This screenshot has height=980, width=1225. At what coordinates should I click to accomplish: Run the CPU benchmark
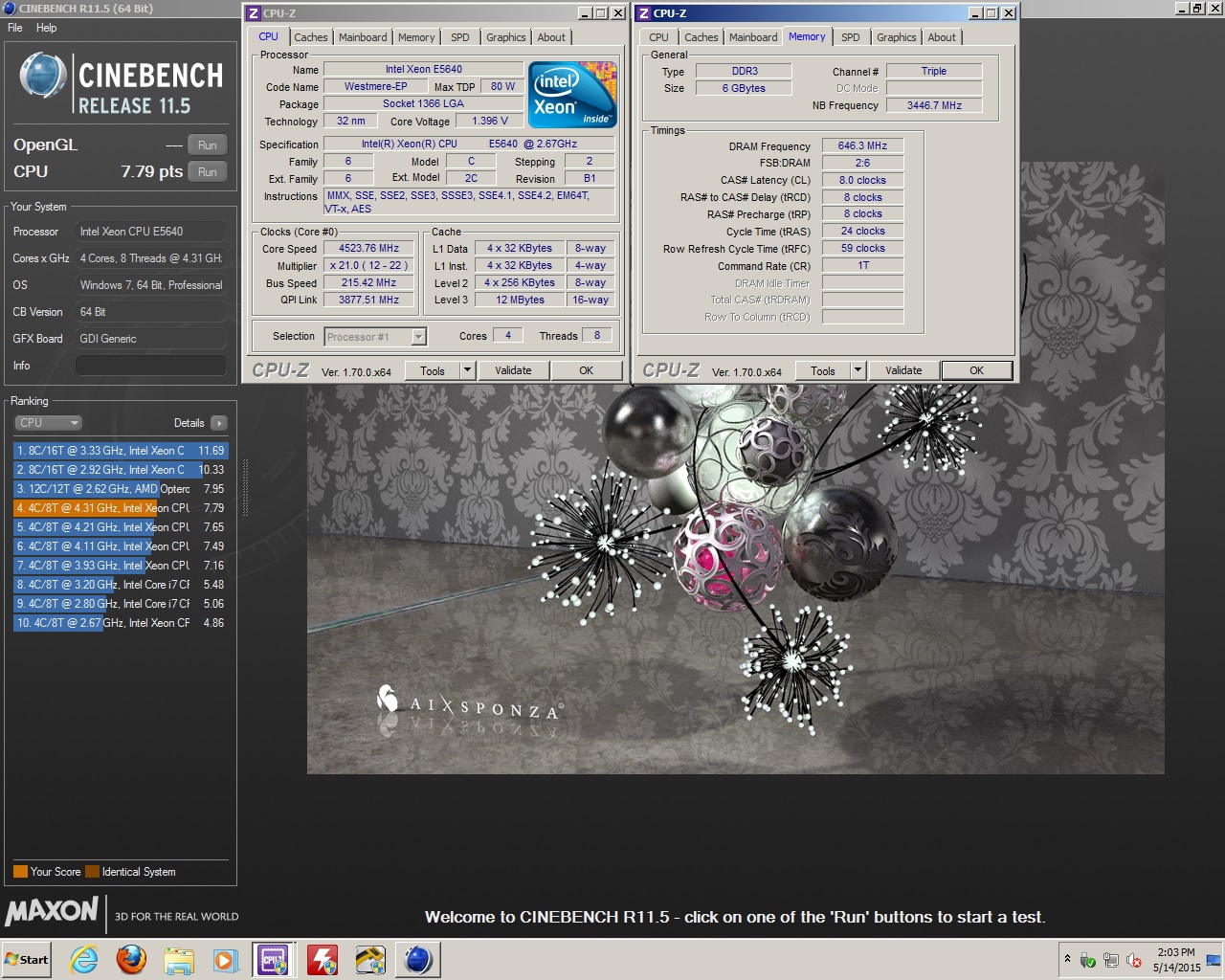[207, 172]
